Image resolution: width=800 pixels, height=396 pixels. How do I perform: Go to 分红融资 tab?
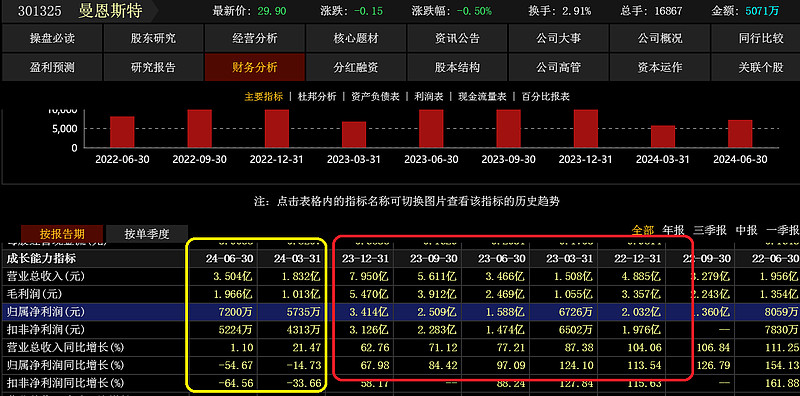pos(356,67)
